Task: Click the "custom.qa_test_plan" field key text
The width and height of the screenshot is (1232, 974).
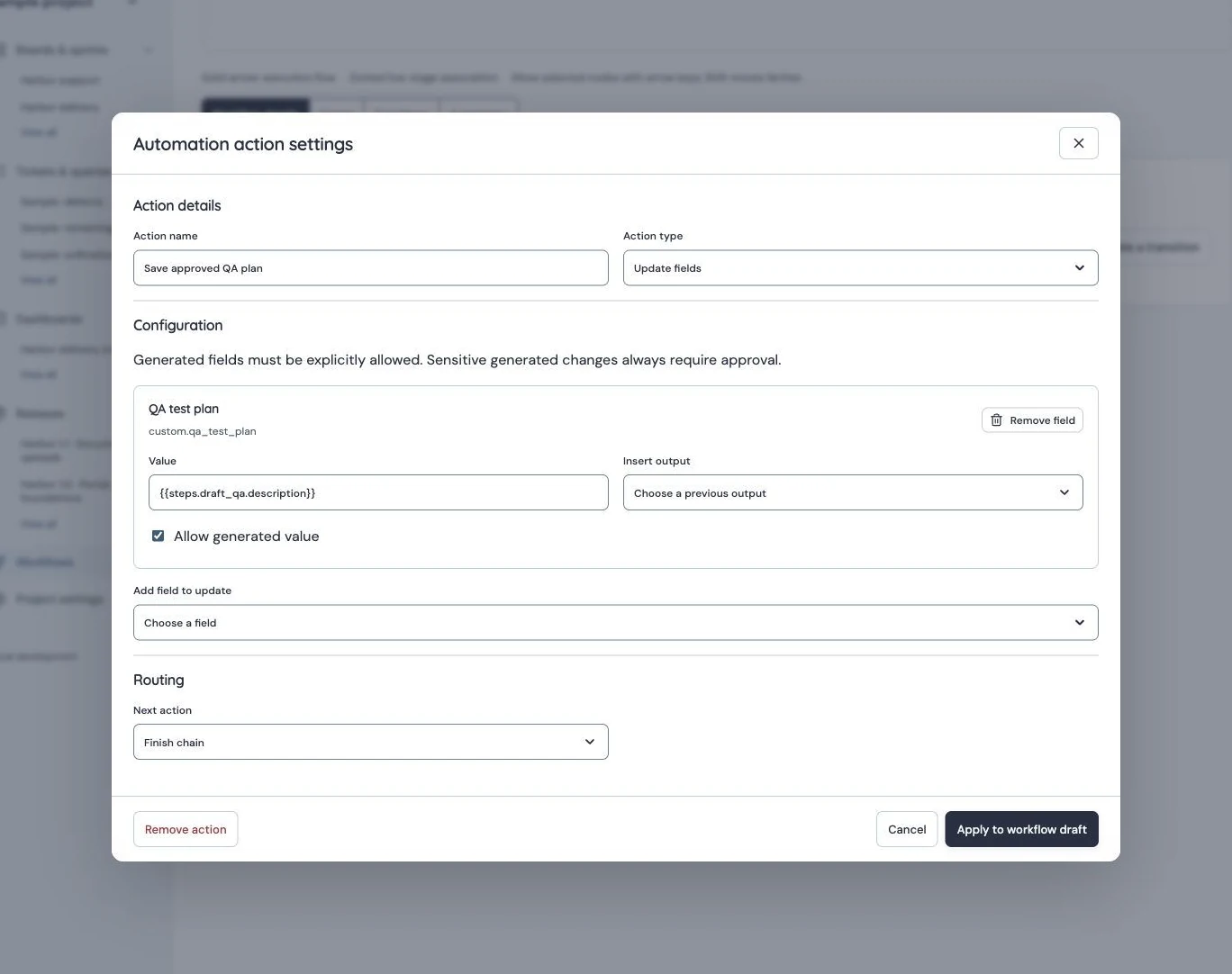Action: coord(203,431)
